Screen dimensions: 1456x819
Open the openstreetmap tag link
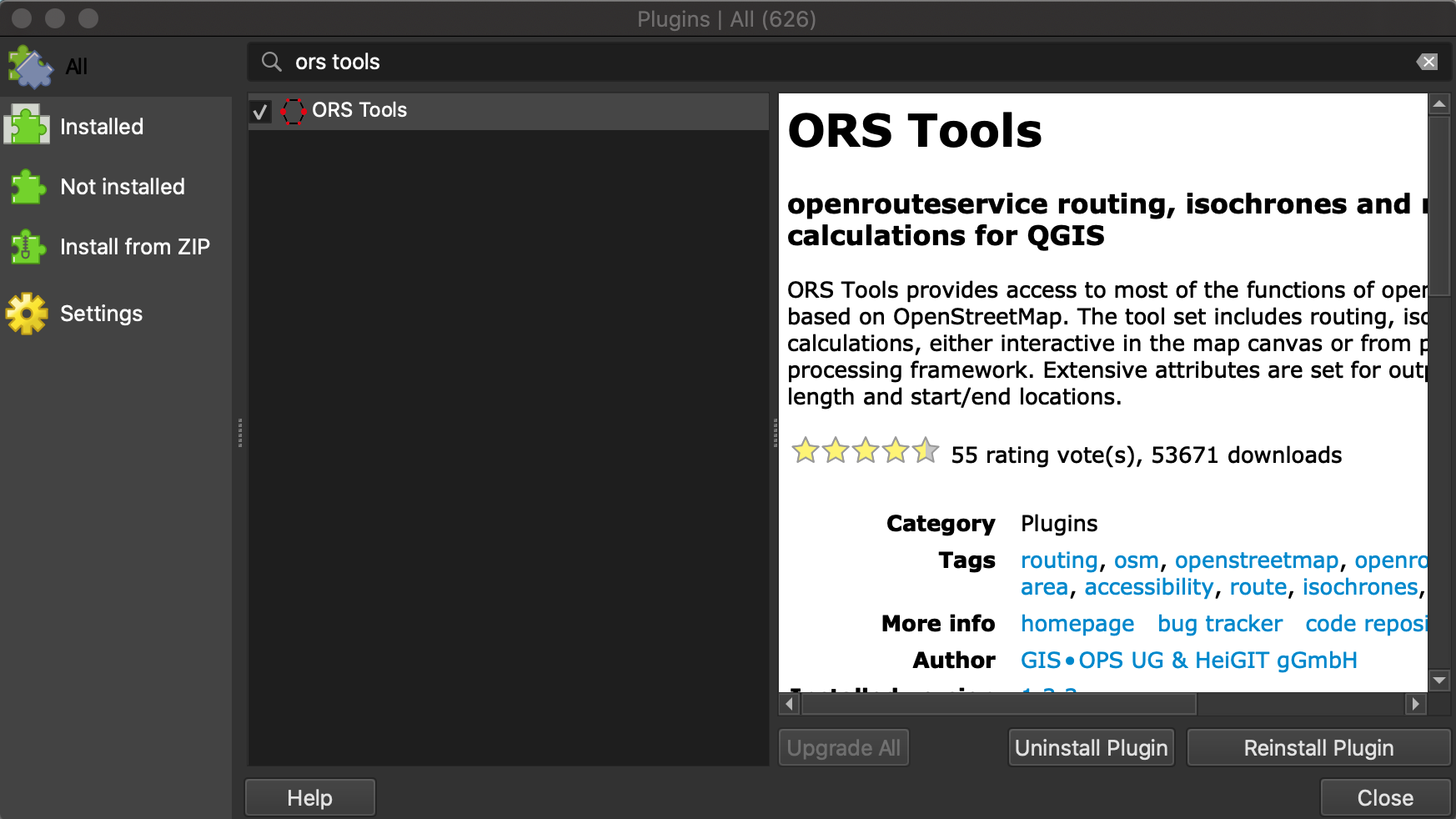point(1257,560)
